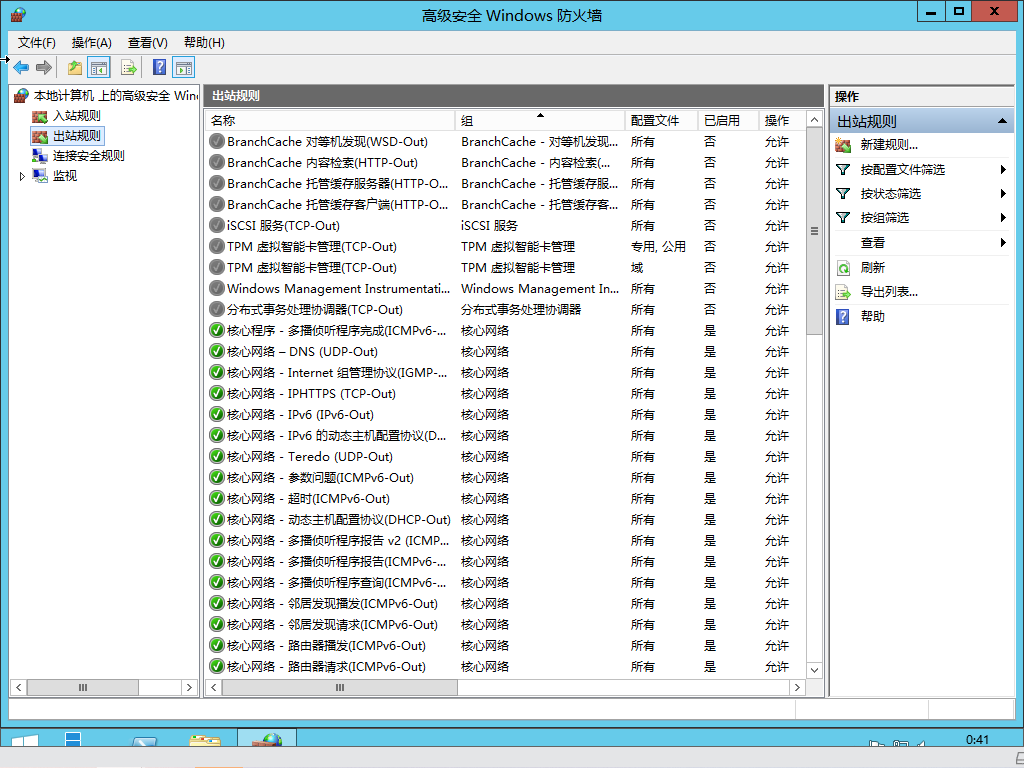Click the 专用, 公用 profile cell
This screenshot has width=1024, height=768.
[x=658, y=247]
